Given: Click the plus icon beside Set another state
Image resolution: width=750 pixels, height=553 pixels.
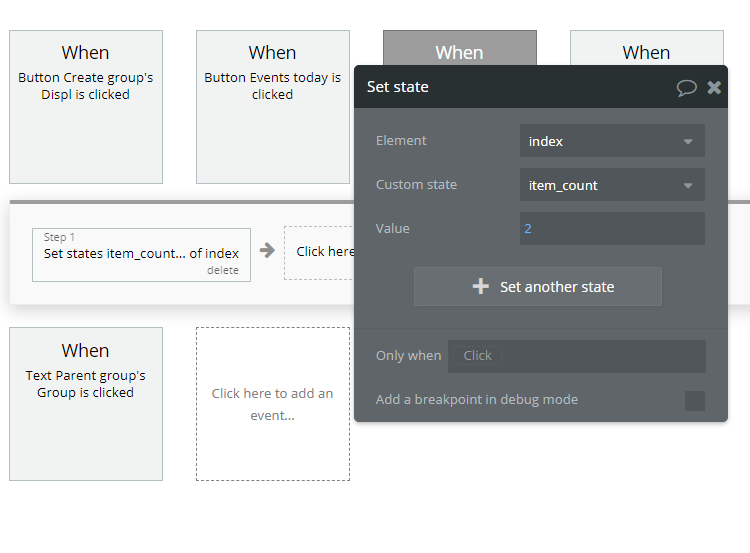Looking at the screenshot, I should pyautogui.click(x=481, y=287).
